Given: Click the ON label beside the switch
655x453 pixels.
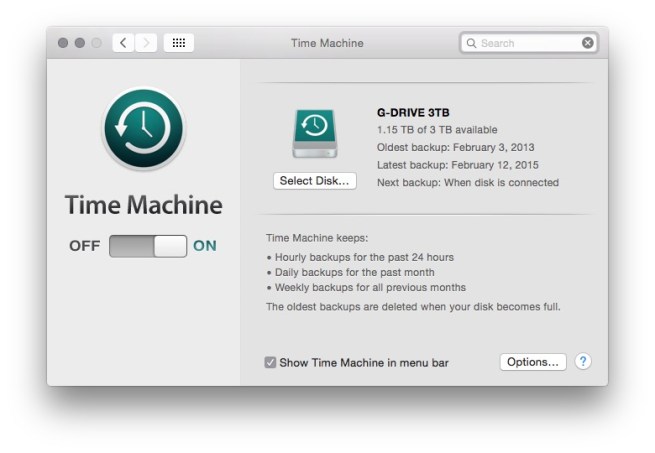Looking at the screenshot, I should pos(205,246).
